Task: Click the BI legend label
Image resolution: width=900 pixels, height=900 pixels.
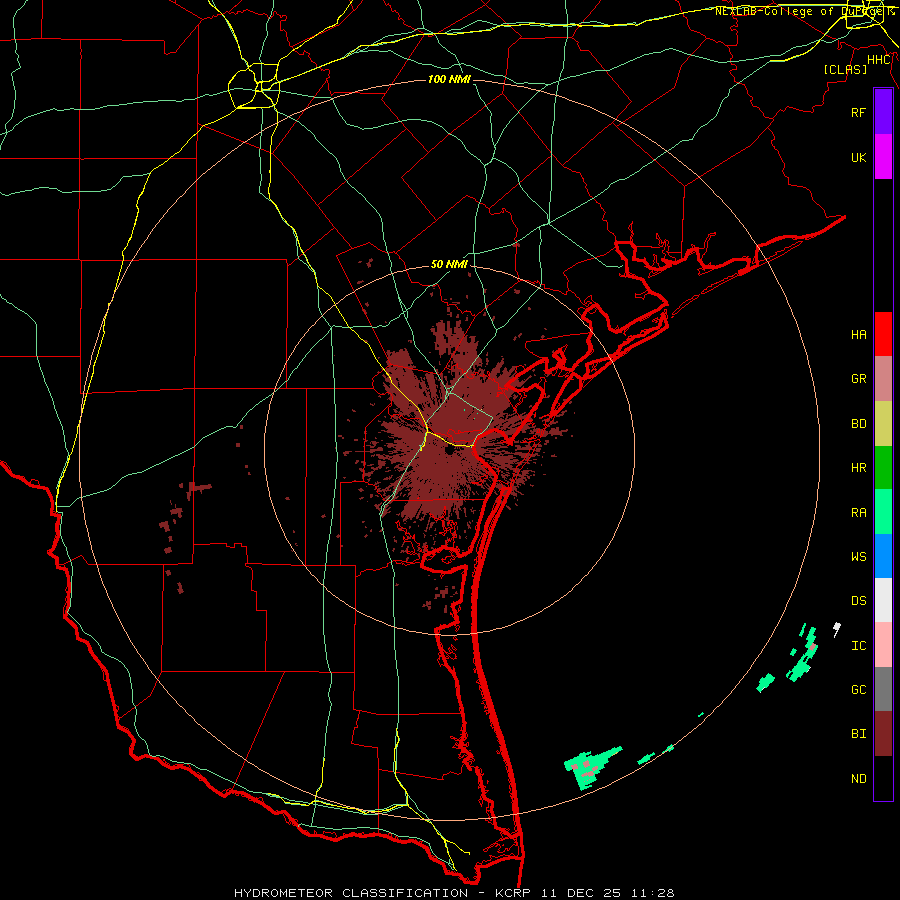Action: 858,734
